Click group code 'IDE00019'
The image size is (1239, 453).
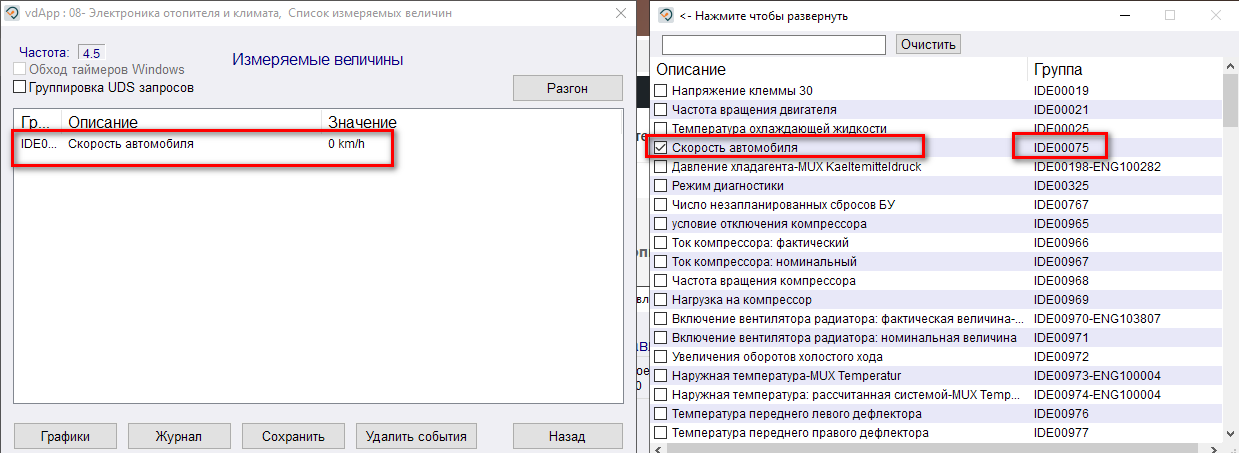pos(1061,91)
